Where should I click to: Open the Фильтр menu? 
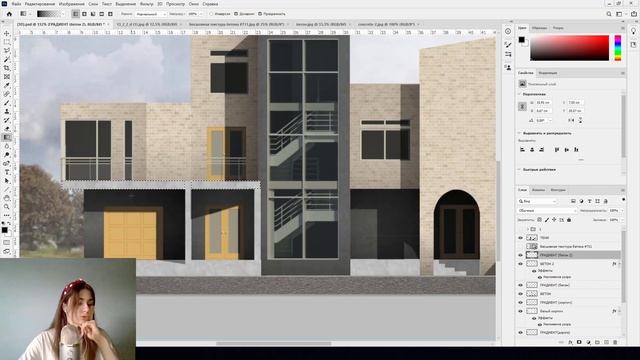(147, 4)
